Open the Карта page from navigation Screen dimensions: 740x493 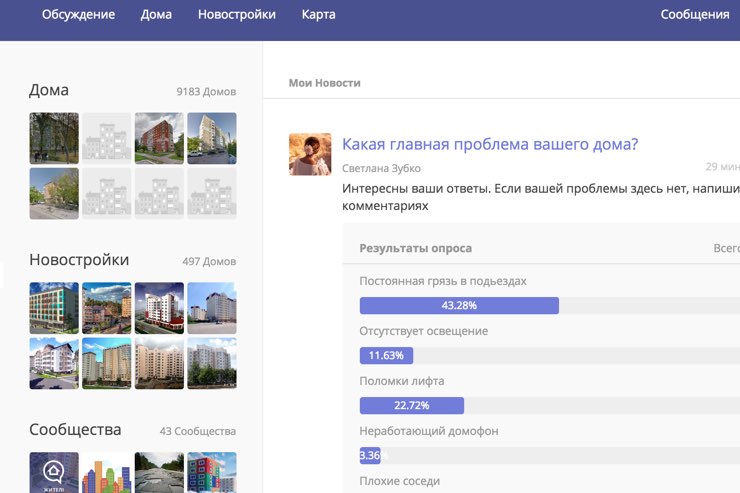[x=319, y=15]
